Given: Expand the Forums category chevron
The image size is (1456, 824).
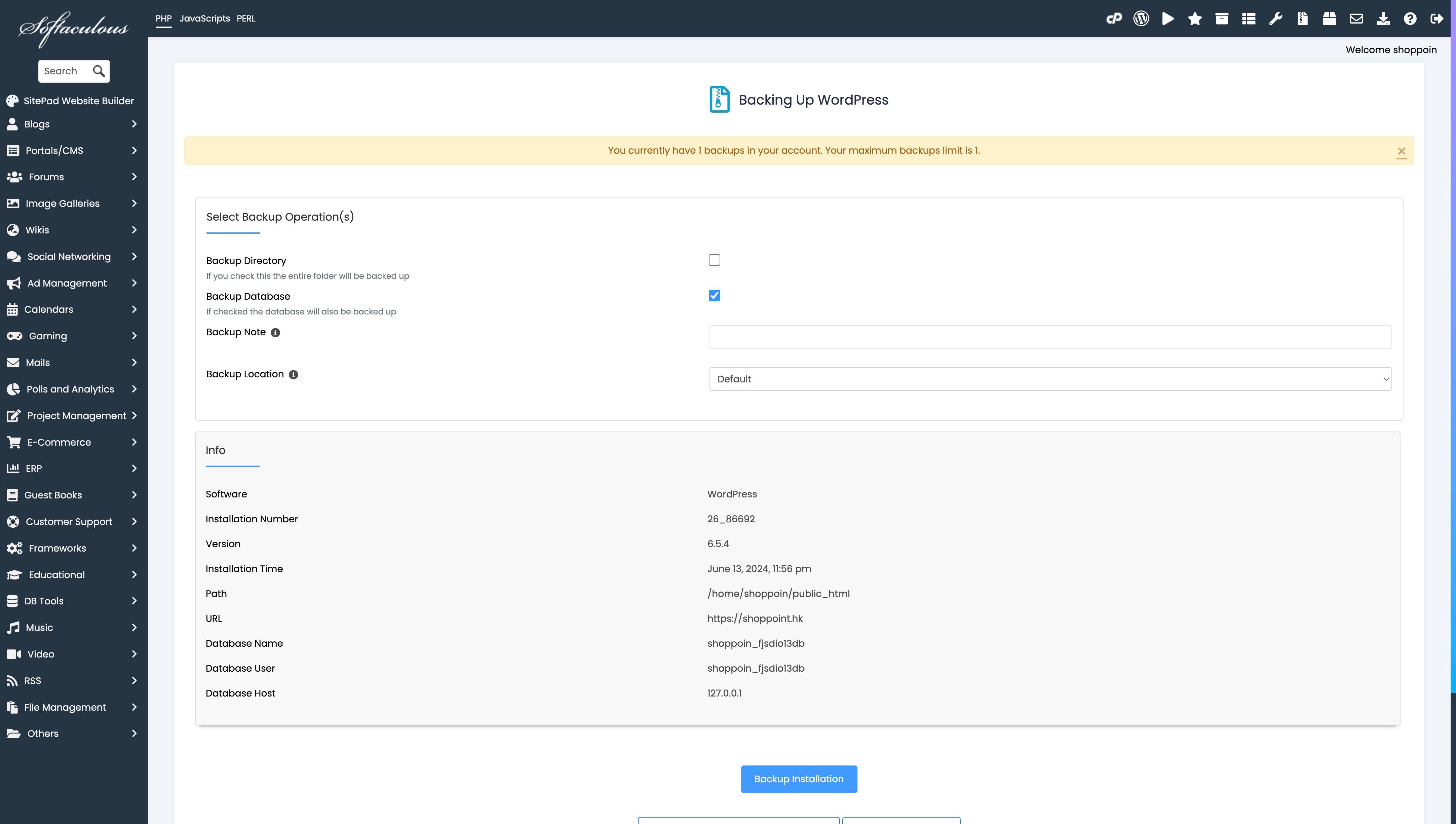Looking at the screenshot, I should coord(134,177).
